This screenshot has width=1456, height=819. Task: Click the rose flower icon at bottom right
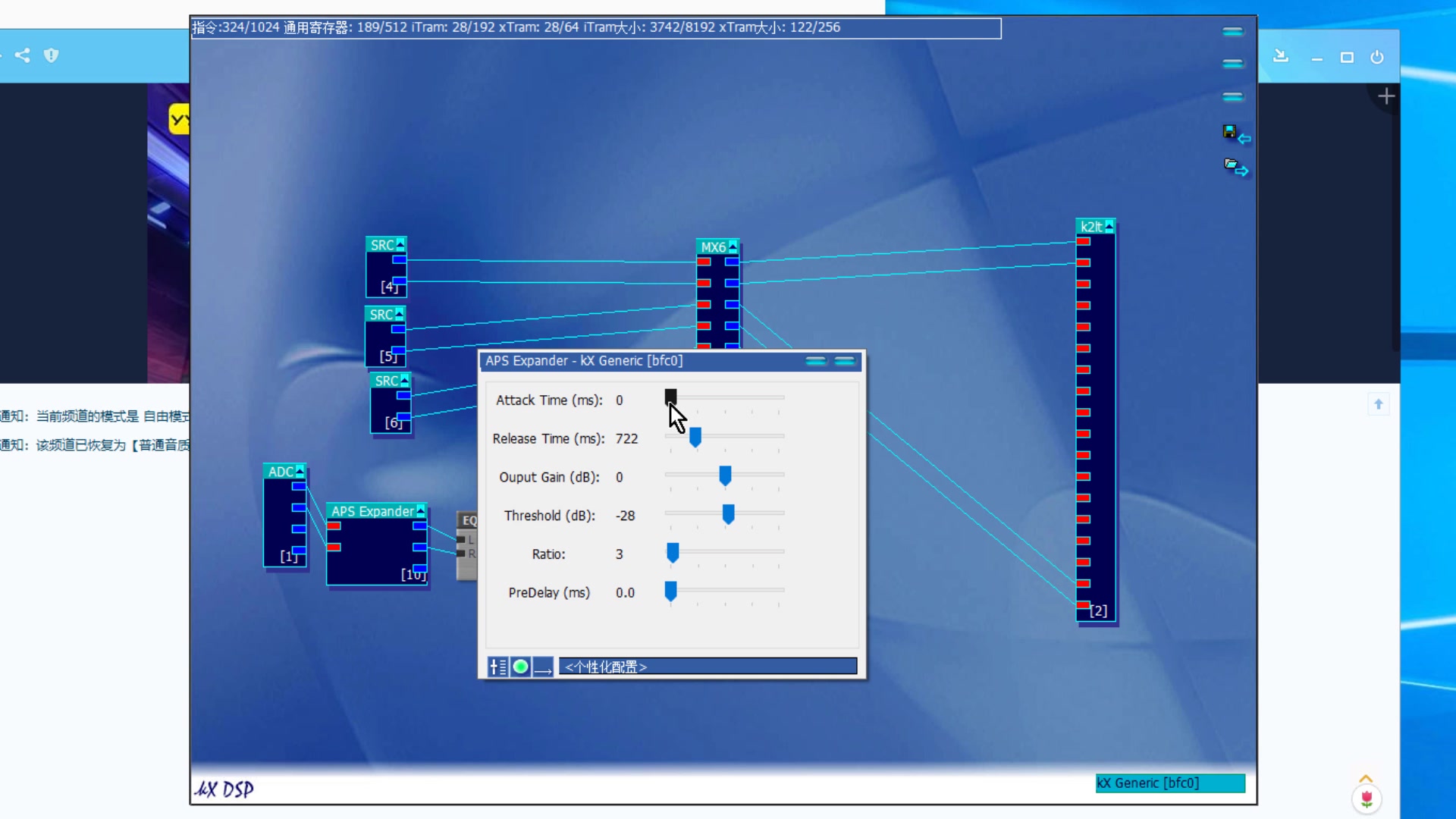(1367, 799)
